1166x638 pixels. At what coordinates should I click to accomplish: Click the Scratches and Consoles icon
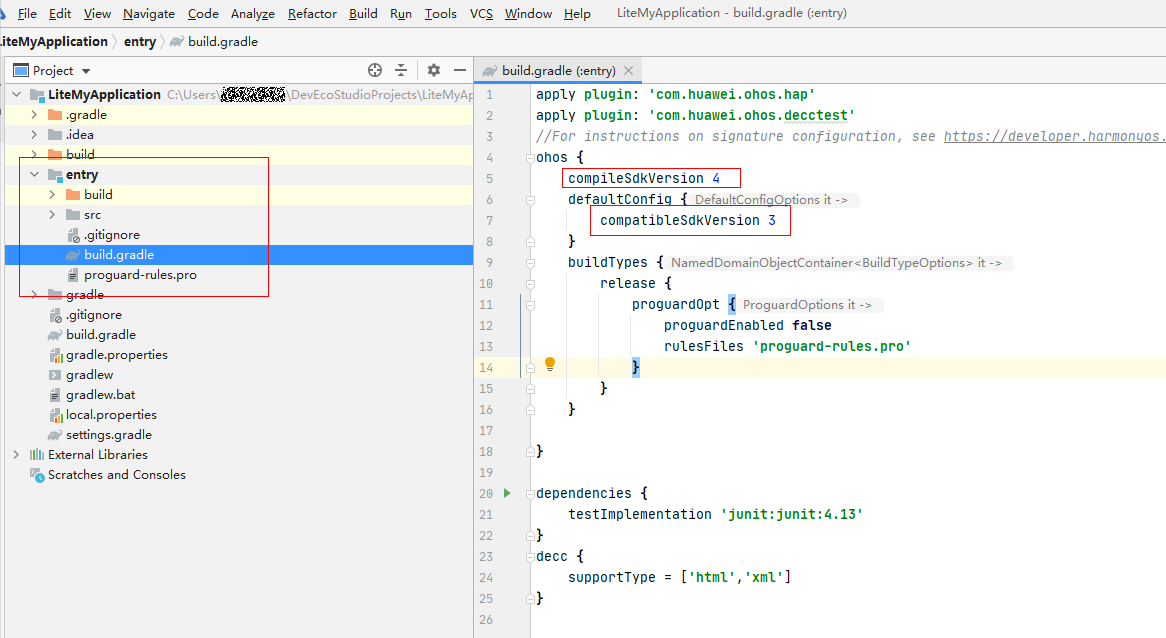[x=36, y=474]
